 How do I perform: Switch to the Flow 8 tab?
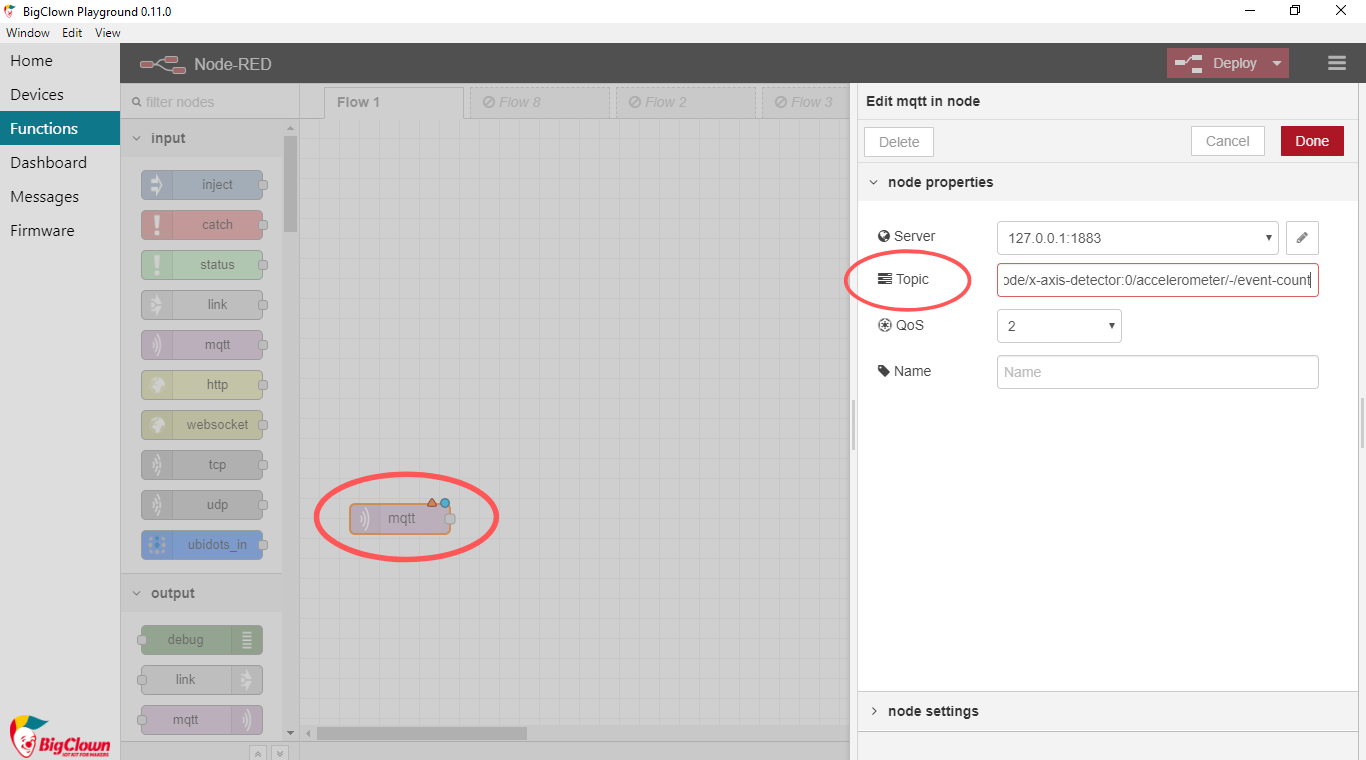[x=540, y=102]
